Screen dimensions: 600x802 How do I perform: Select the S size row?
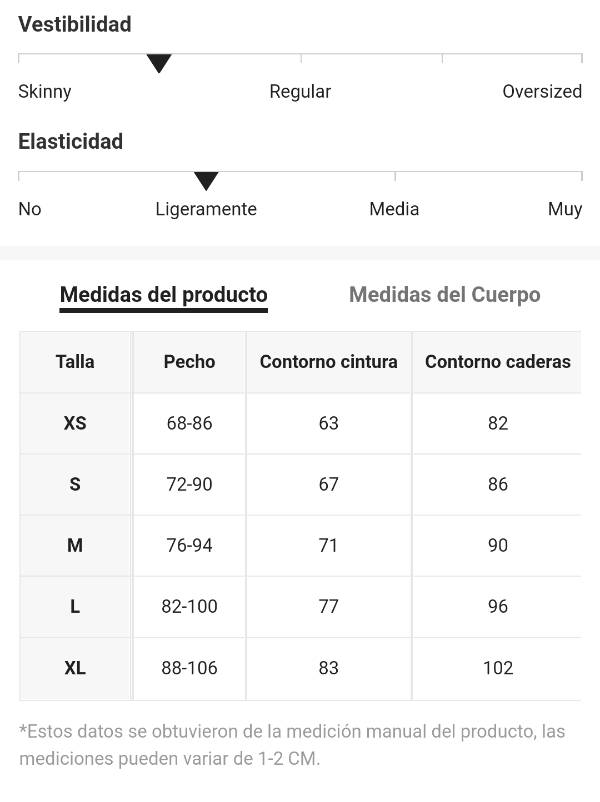click(300, 484)
